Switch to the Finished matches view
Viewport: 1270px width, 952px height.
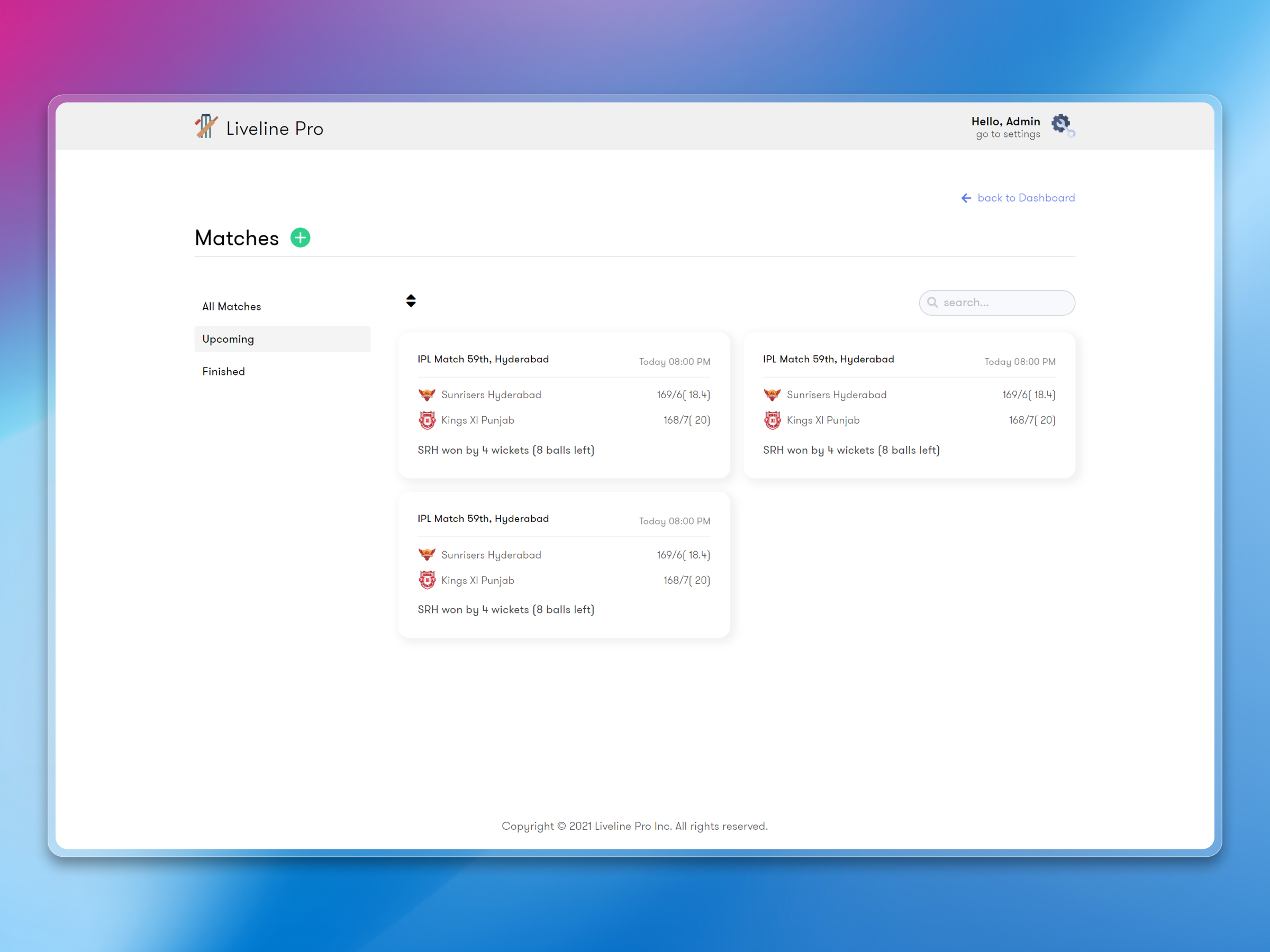point(223,371)
